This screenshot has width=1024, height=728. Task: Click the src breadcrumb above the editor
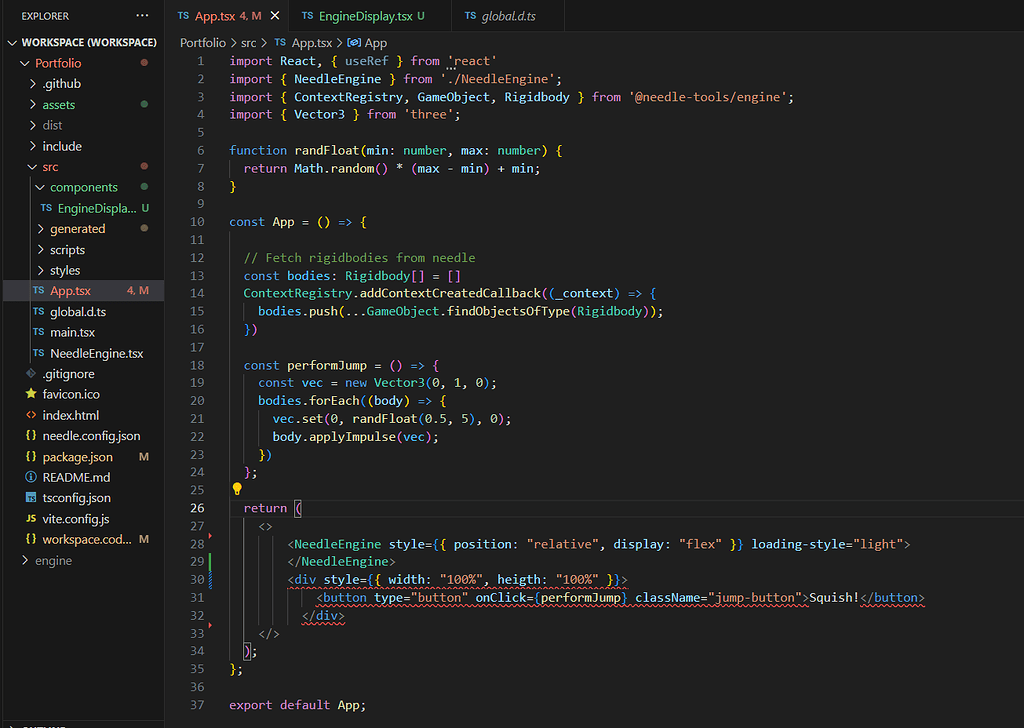click(x=248, y=42)
